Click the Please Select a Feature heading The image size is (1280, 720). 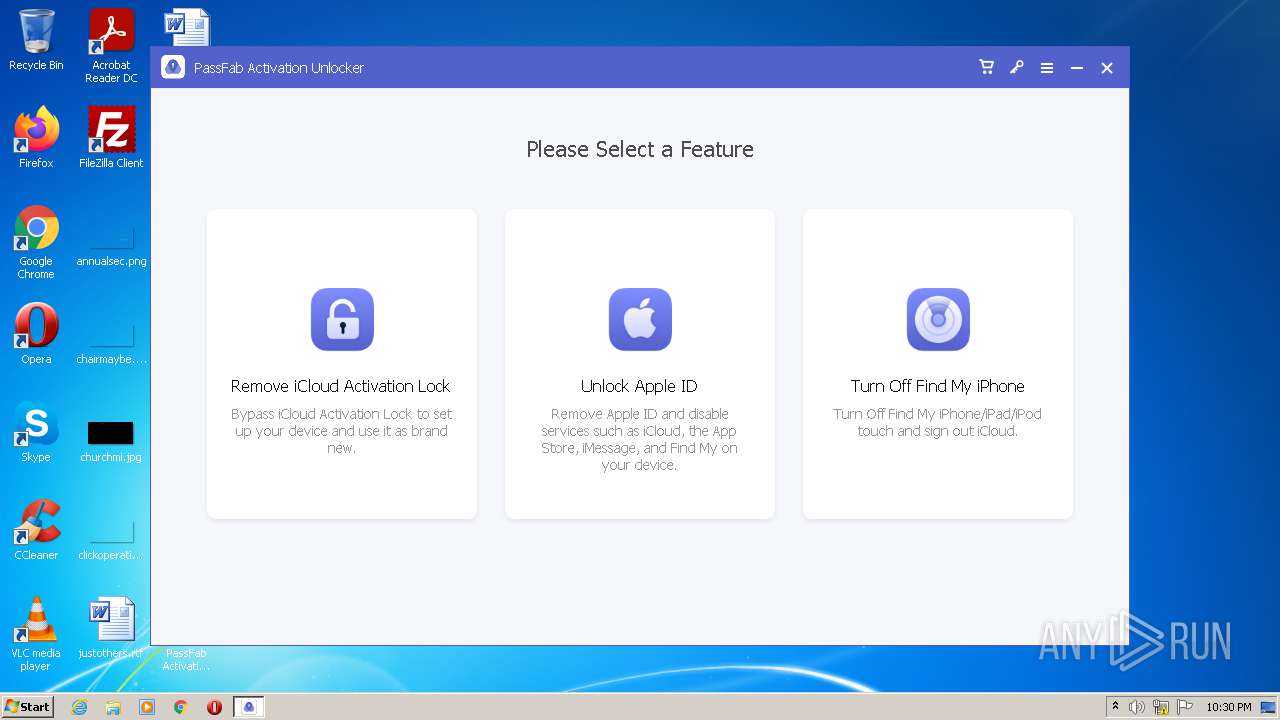pyautogui.click(x=640, y=149)
